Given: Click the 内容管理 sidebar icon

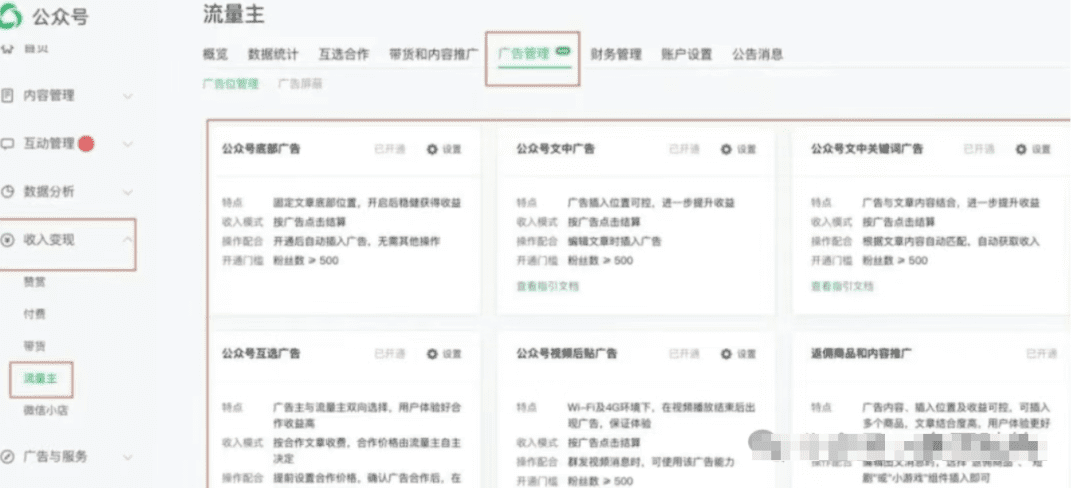Looking at the screenshot, I should [8, 96].
